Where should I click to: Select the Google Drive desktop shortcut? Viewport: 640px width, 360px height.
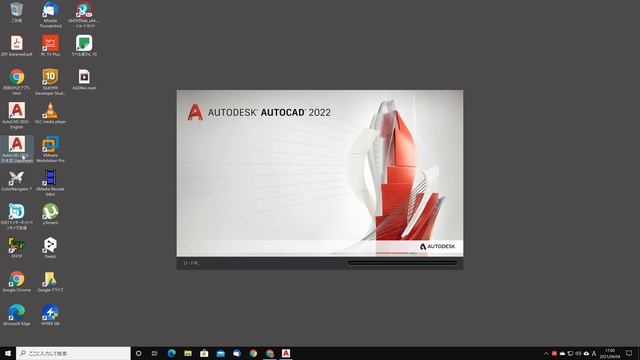coord(50,282)
